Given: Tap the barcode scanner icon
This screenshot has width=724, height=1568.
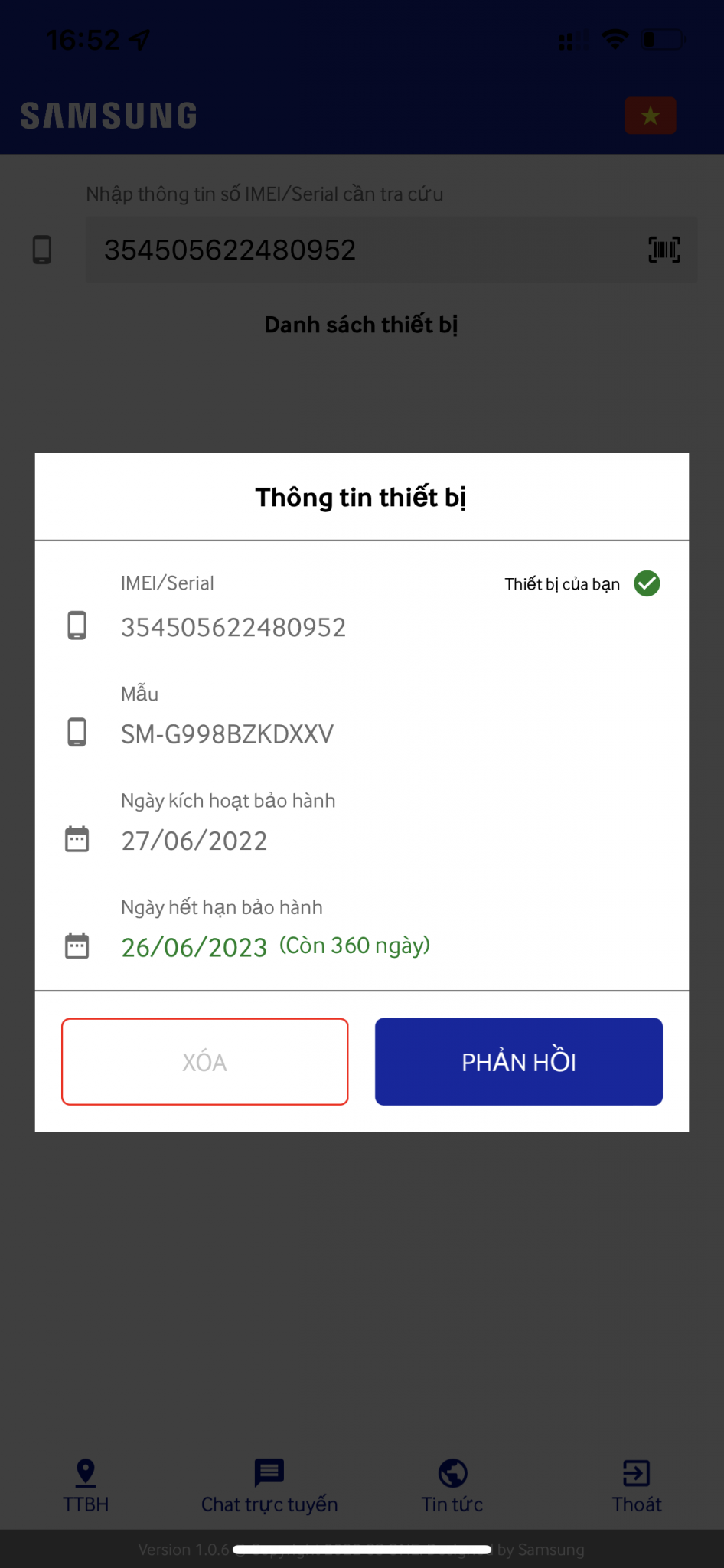Looking at the screenshot, I should [664, 250].
